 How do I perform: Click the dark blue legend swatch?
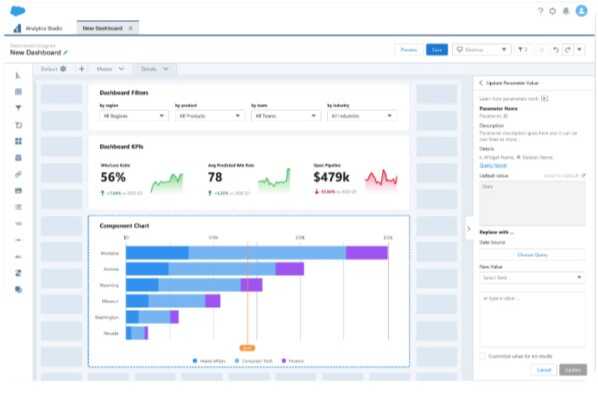[x=195, y=360]
